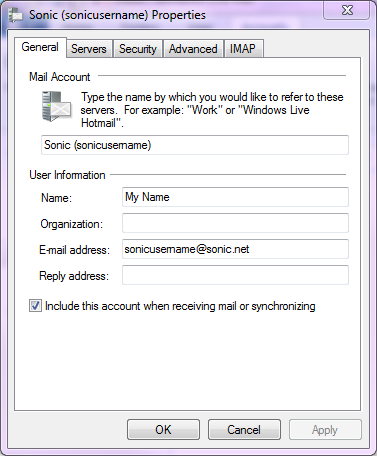Click the mail account name field
377x456 pixels.
(195, 145)
